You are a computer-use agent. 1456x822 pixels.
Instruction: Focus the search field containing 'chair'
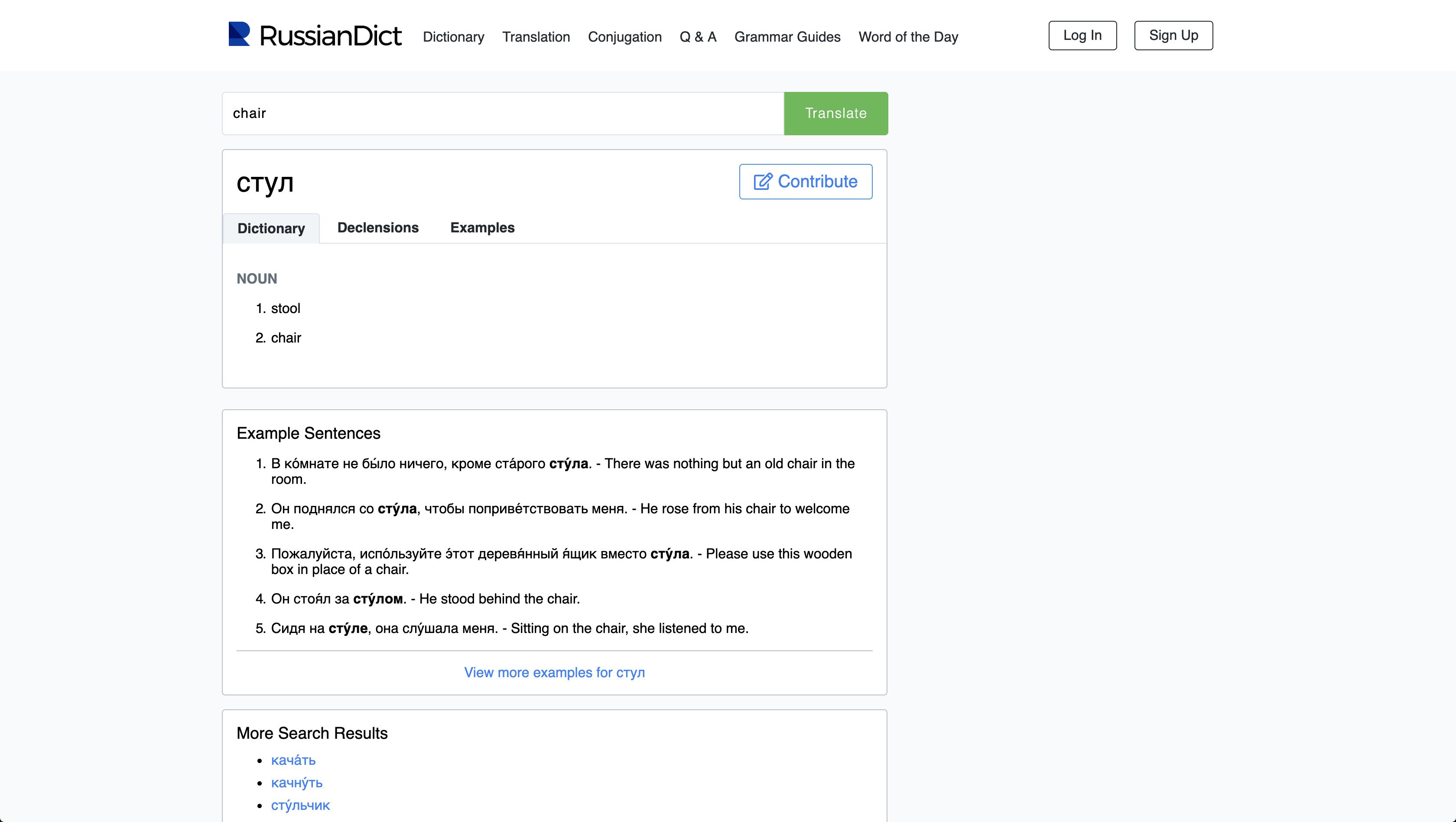503,114
